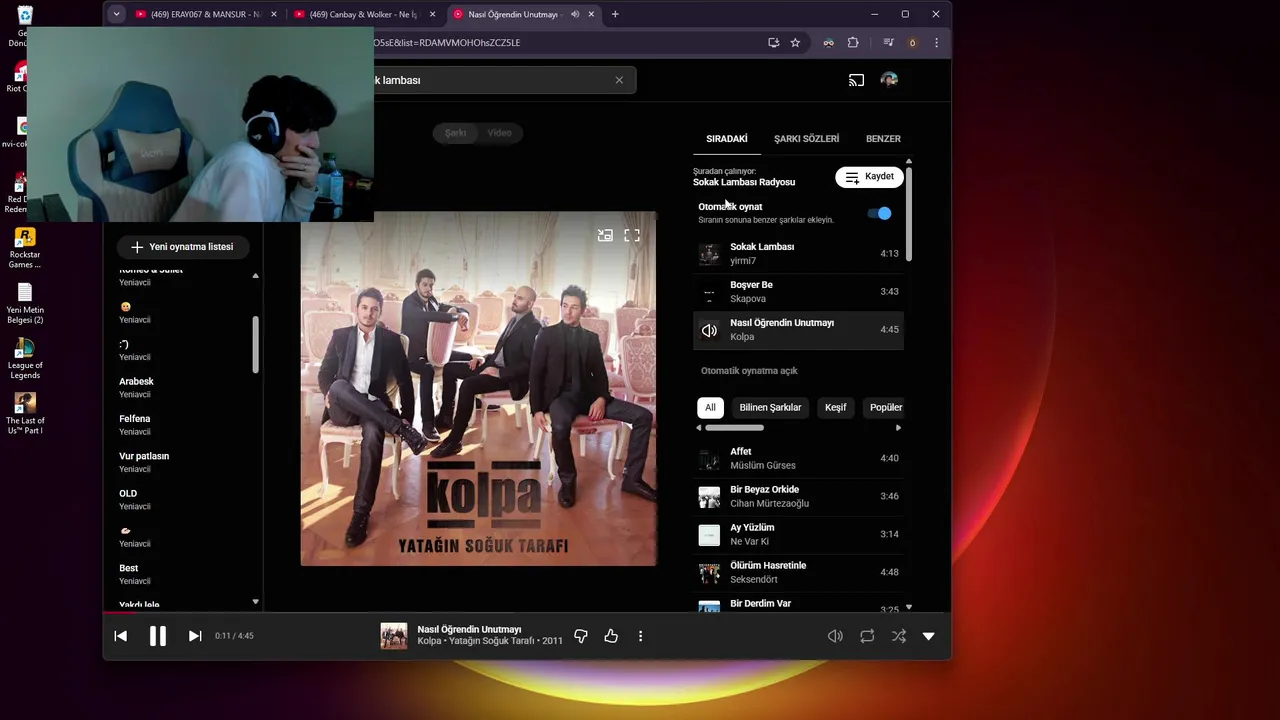Turn off Otomatik oynat switch
This screenshot has width=1280, height=720.
pos(879,213)
